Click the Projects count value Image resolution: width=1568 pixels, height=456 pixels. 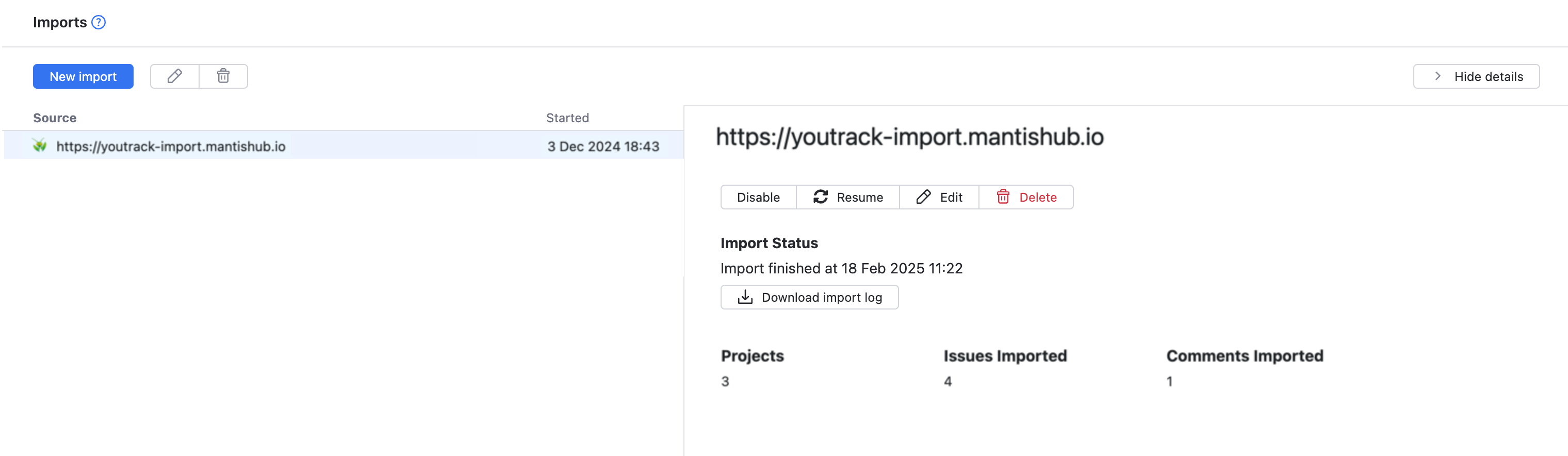pos(725,382)
